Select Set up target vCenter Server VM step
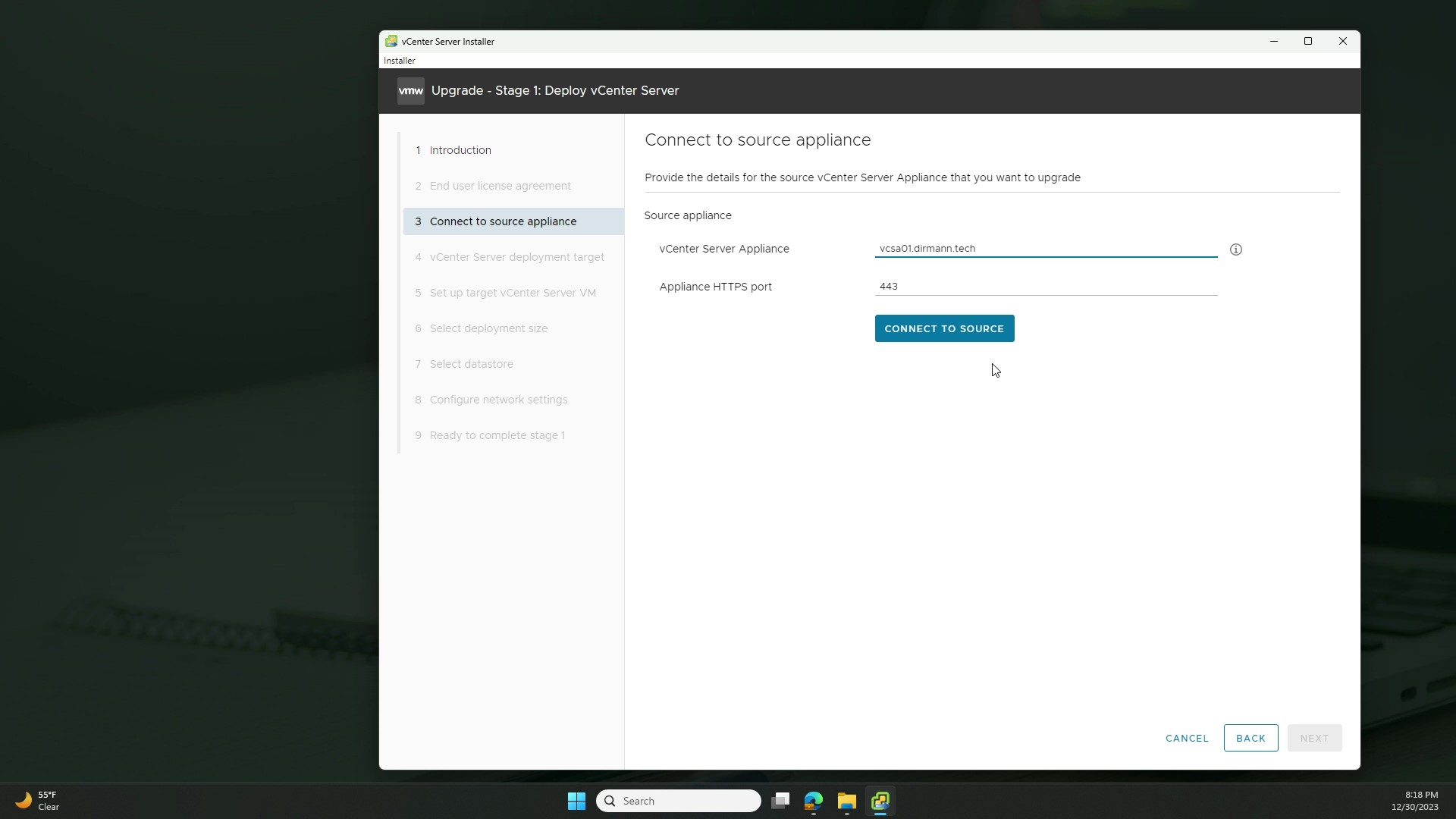Screen dimensions: 1456x819 point(513,293)
